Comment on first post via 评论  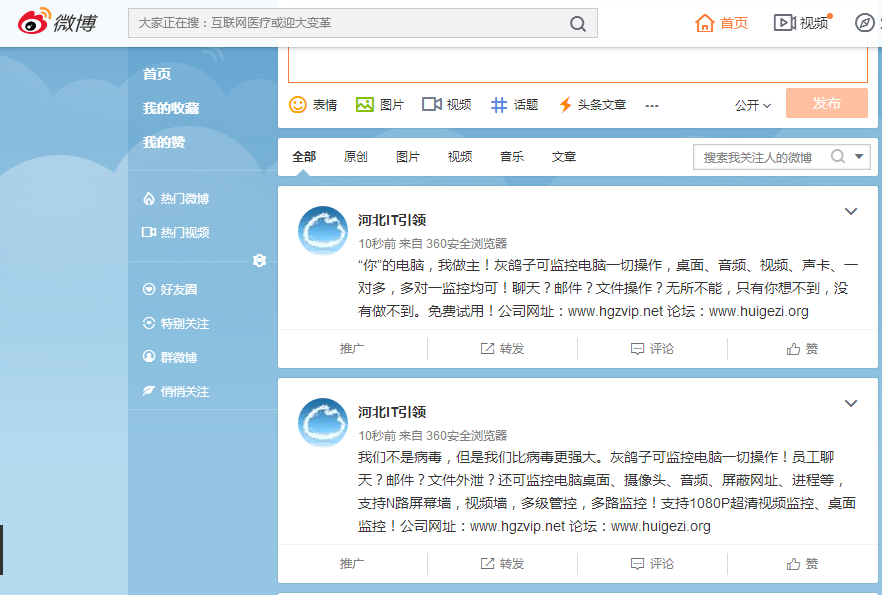point(652,349)
